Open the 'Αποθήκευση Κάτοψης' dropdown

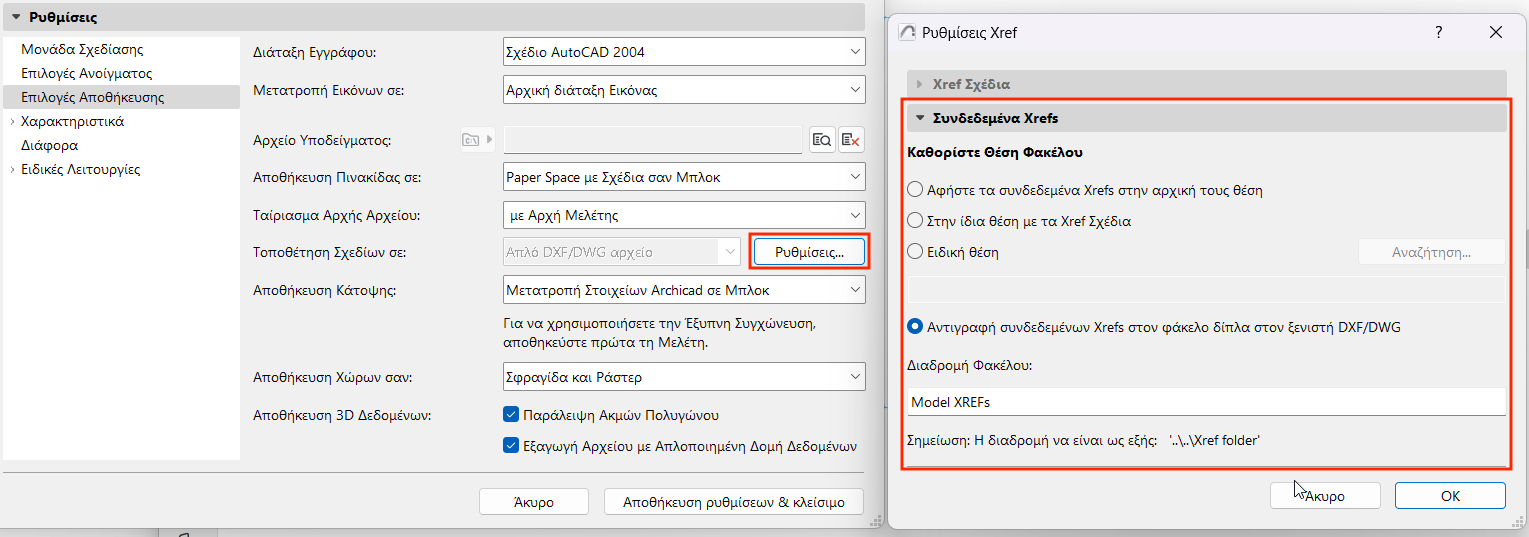683,290
